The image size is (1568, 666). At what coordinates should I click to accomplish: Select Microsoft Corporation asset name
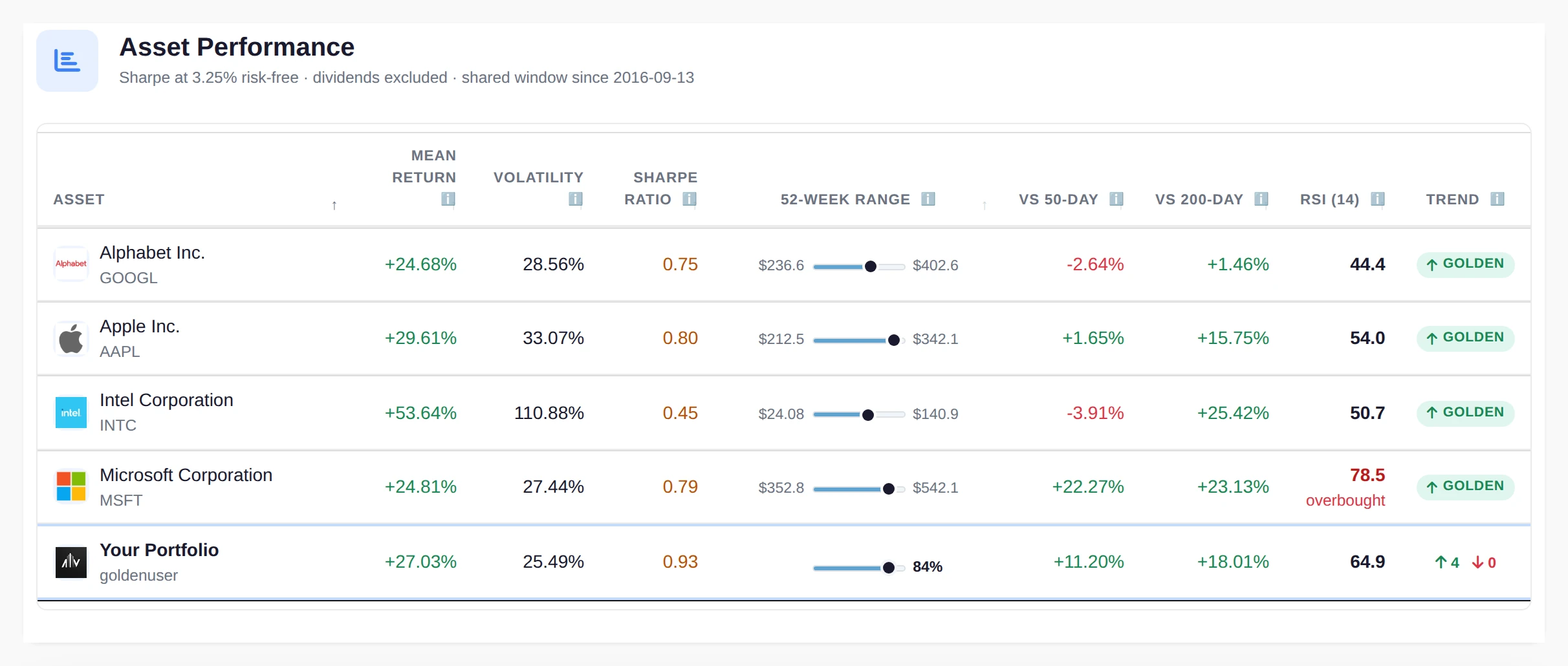(x=186, y=475)
